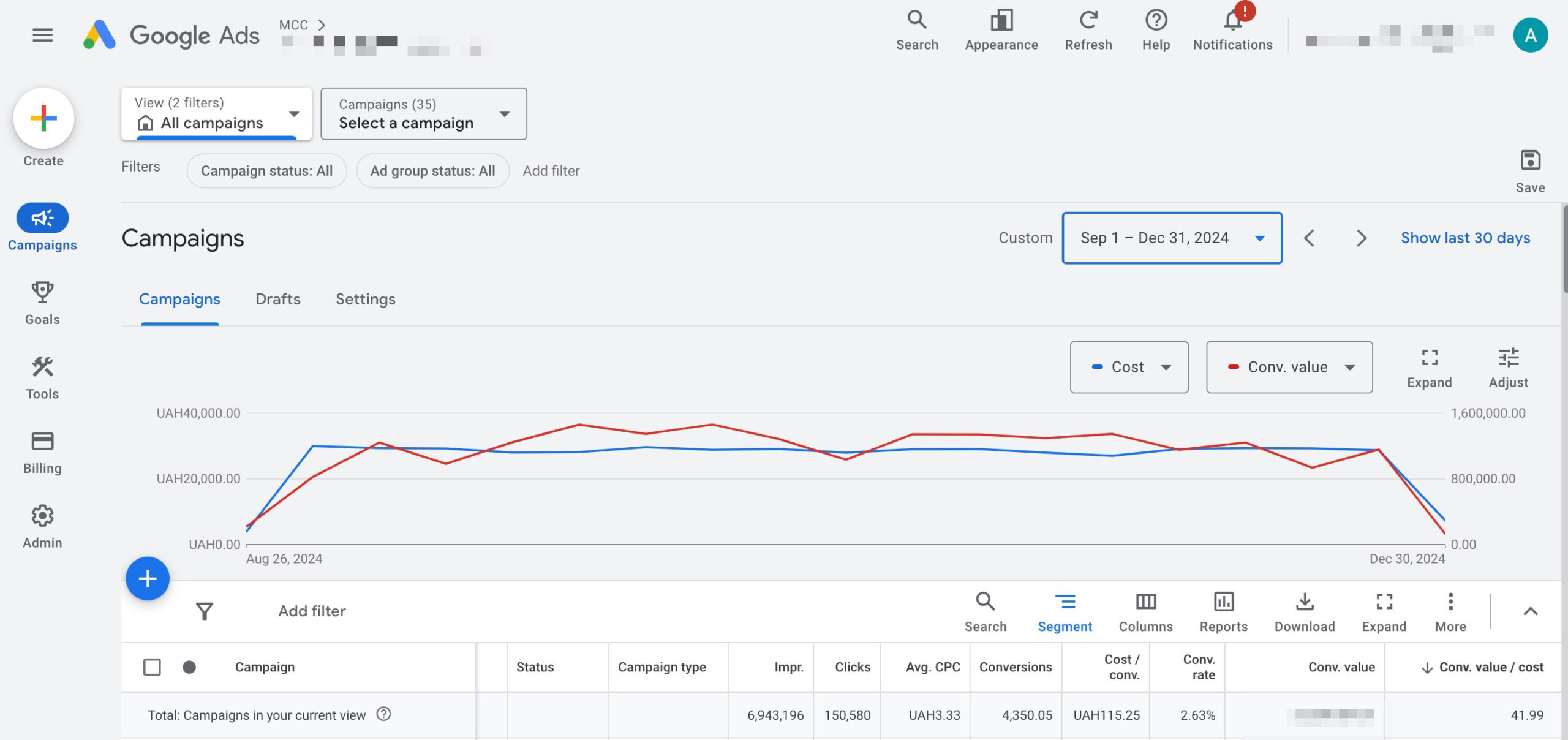Image resolution: width=1568 pixels, height=740 pixels.
Task: Open Tools in sidebar
Action: coord(42,377)
